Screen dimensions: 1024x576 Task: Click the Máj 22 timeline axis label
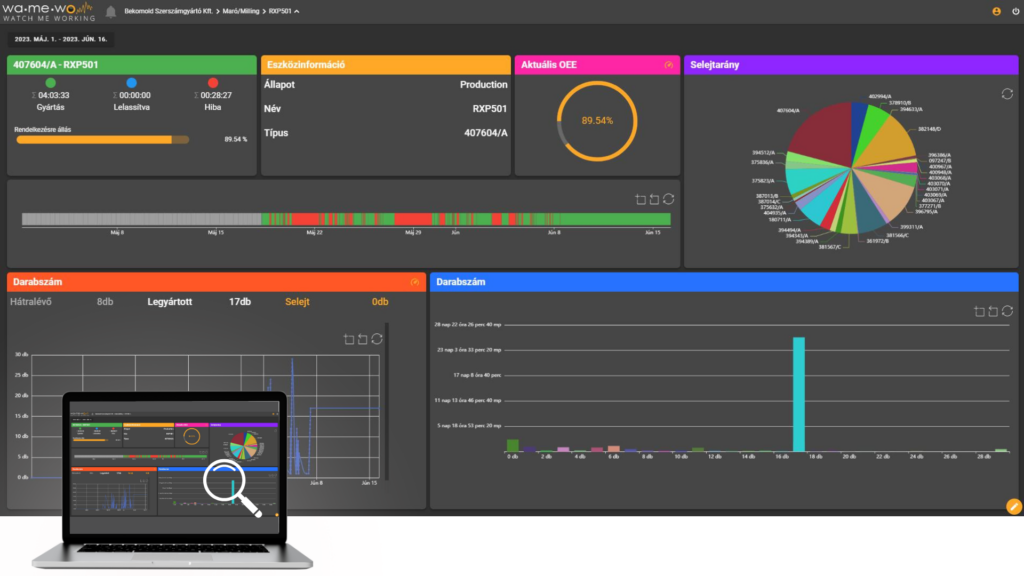point(314,232)
